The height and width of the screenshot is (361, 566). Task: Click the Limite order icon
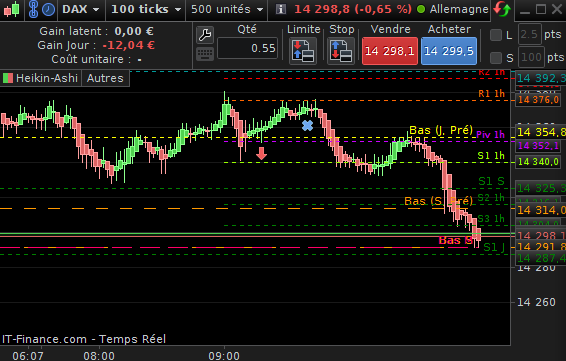tap(303, 51)
